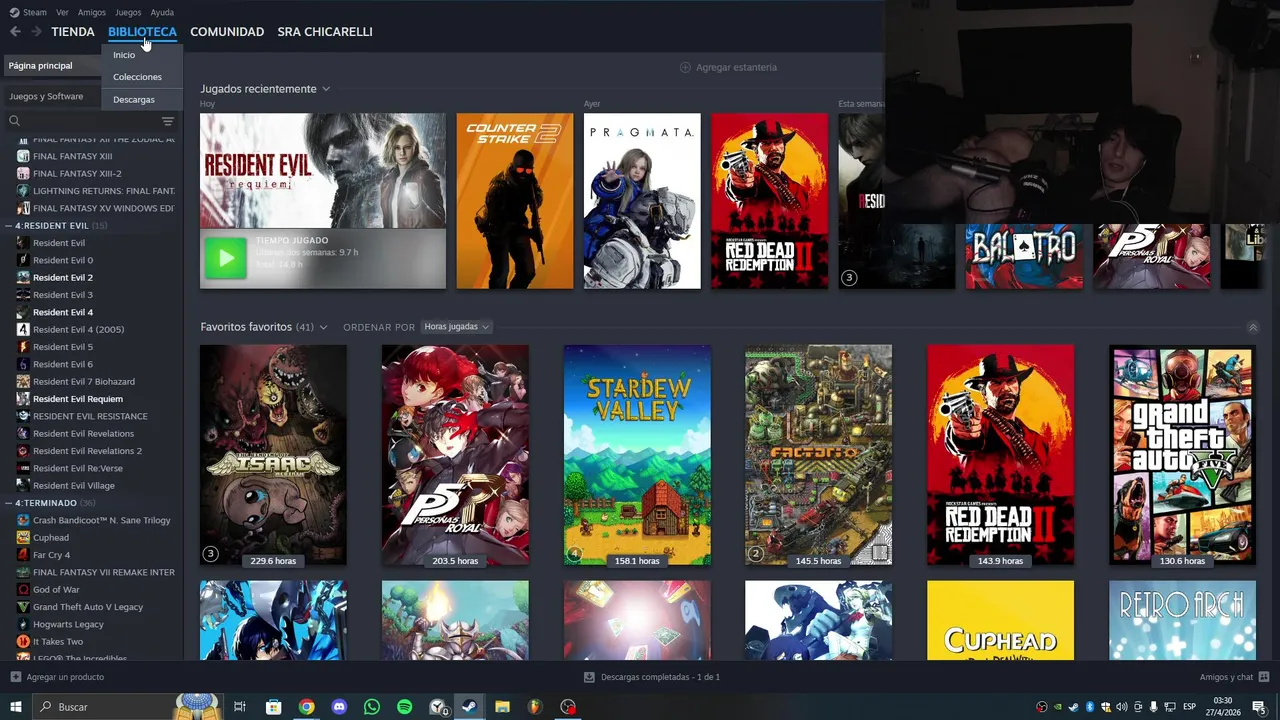This screenshot has height=720, width=1280.
Task: Click Amigos y chat
Action: coord(1226,677)
